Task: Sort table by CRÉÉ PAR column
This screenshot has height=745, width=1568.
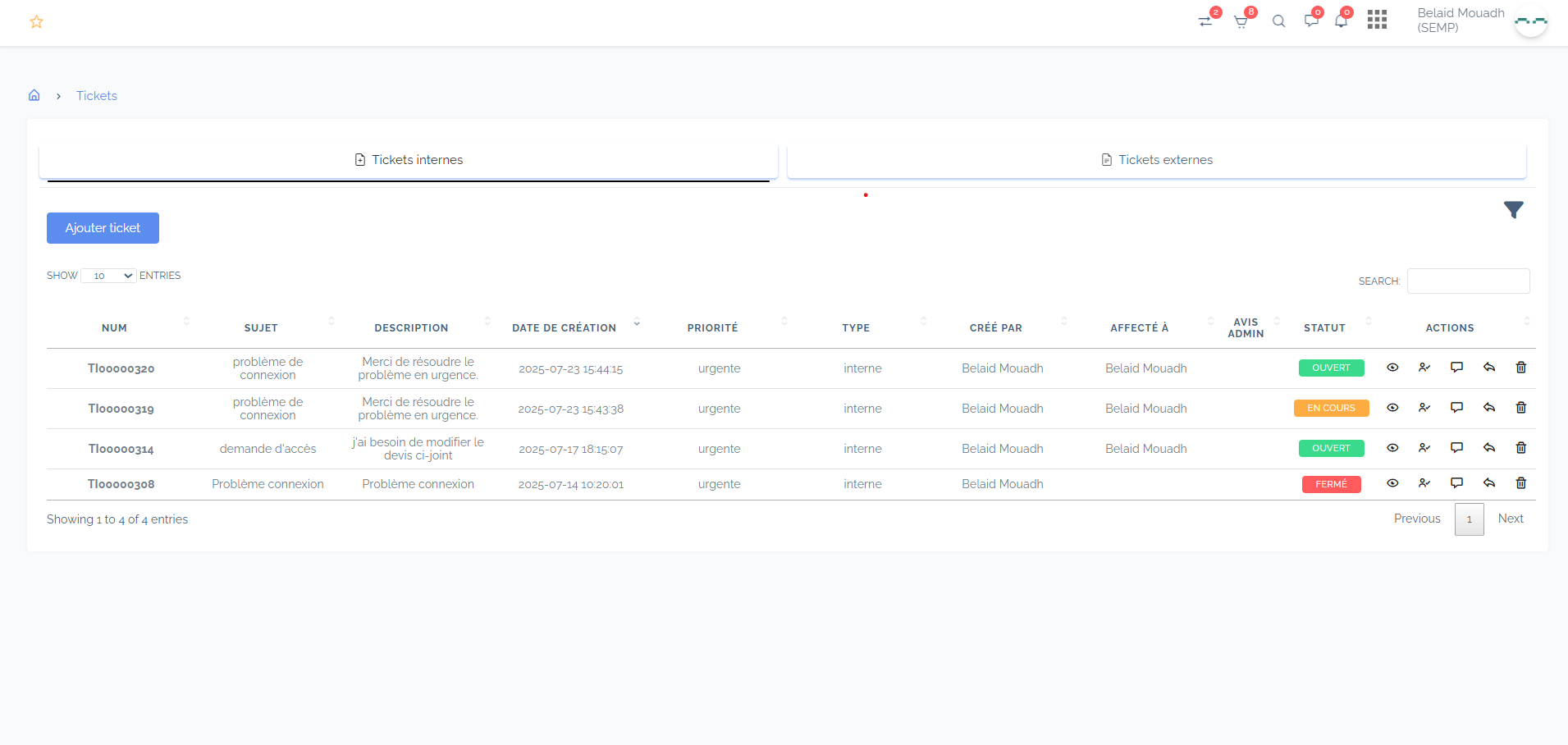Action: click(995, 328)
